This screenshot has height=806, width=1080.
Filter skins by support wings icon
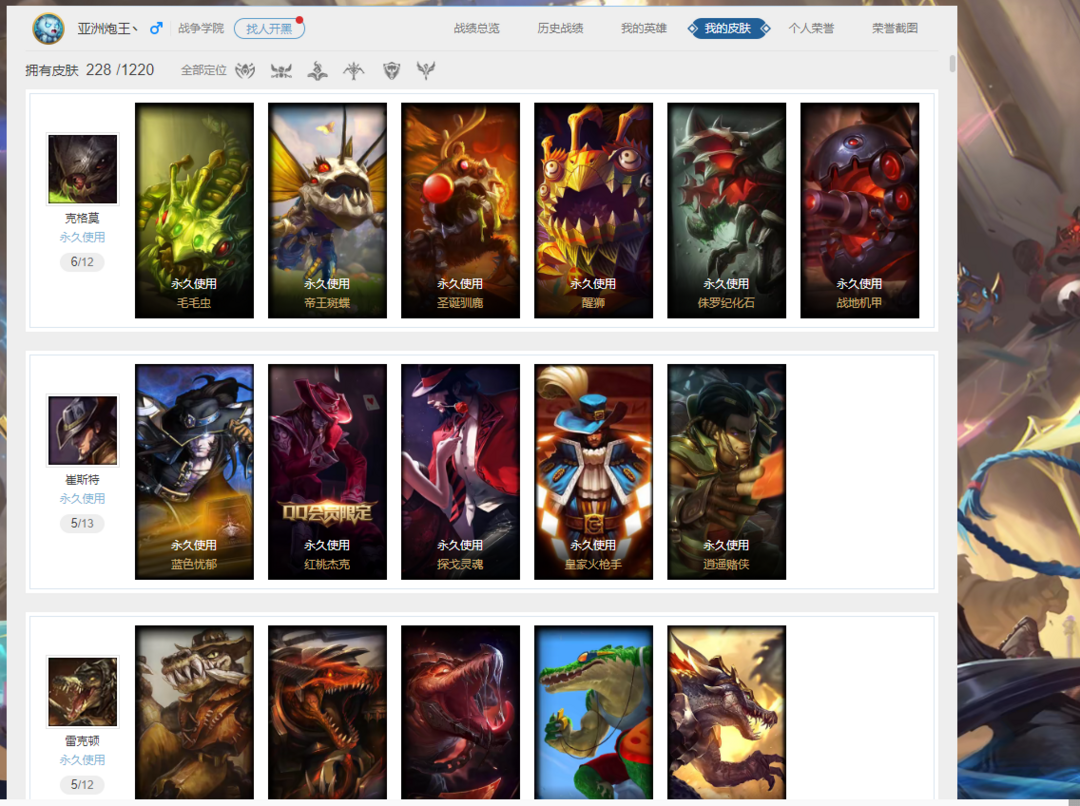[x=426, y=70]
